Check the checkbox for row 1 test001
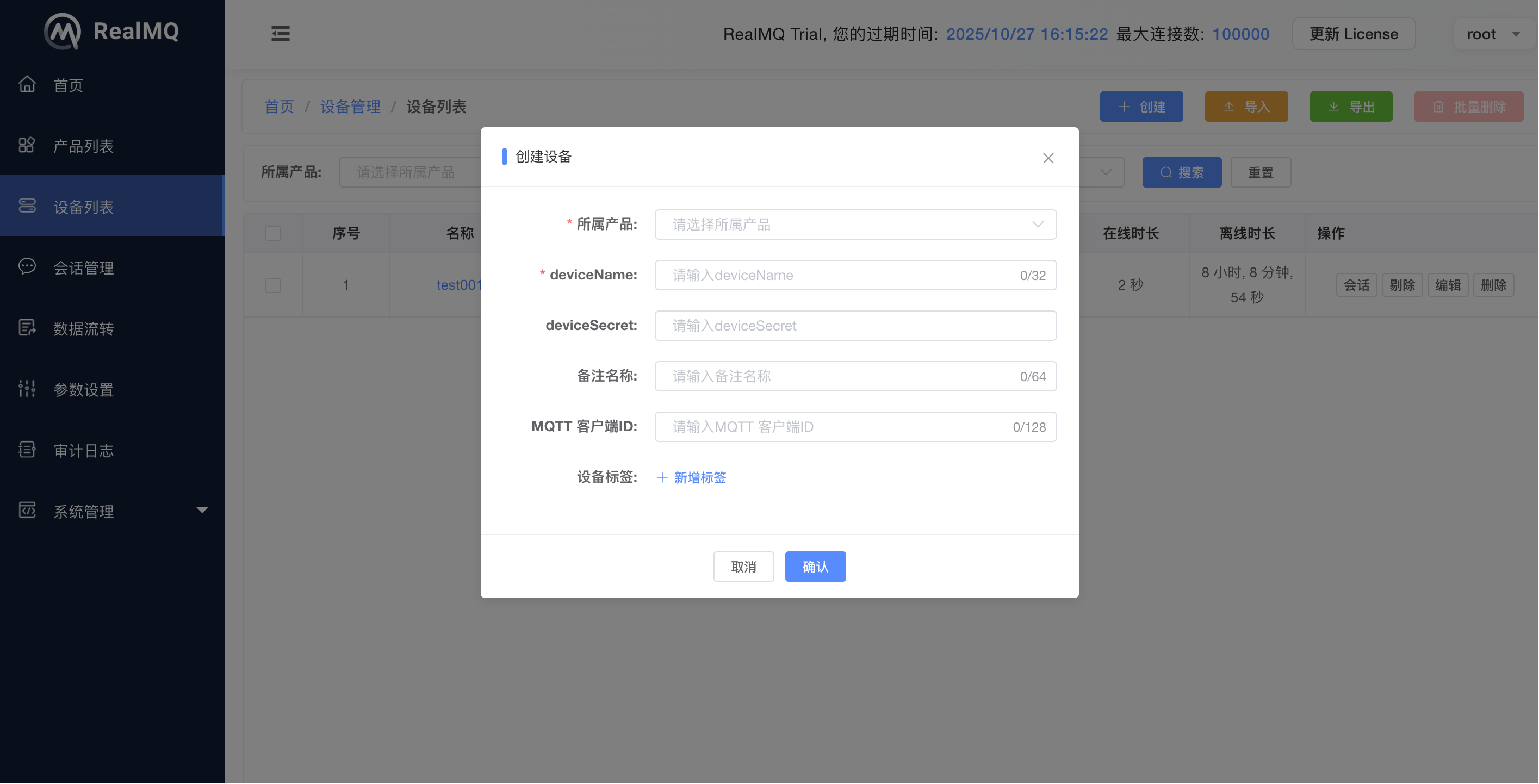 point(273,285)
